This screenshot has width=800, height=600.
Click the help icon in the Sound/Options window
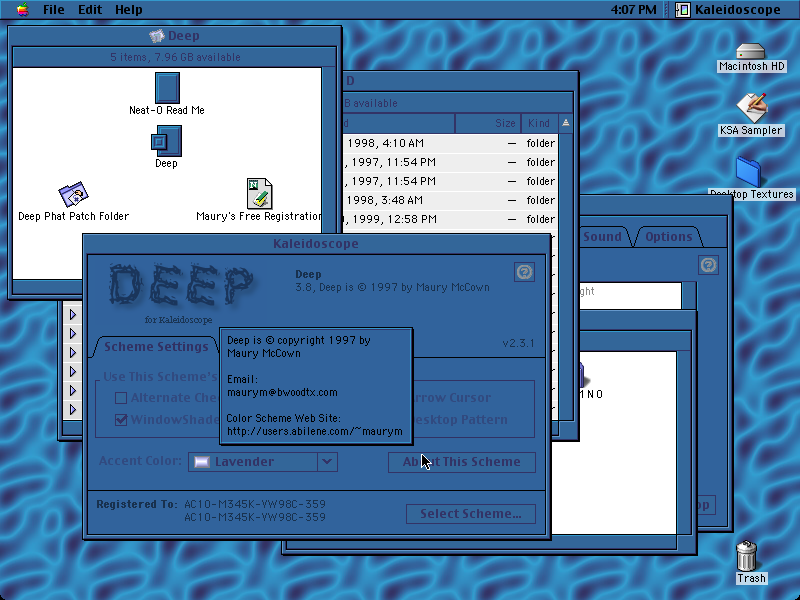tap(708, 265)
